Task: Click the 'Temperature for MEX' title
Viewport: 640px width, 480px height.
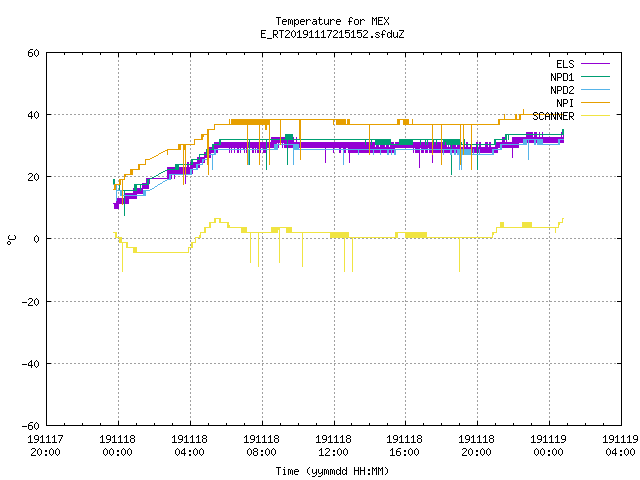Action: [332, 21]
